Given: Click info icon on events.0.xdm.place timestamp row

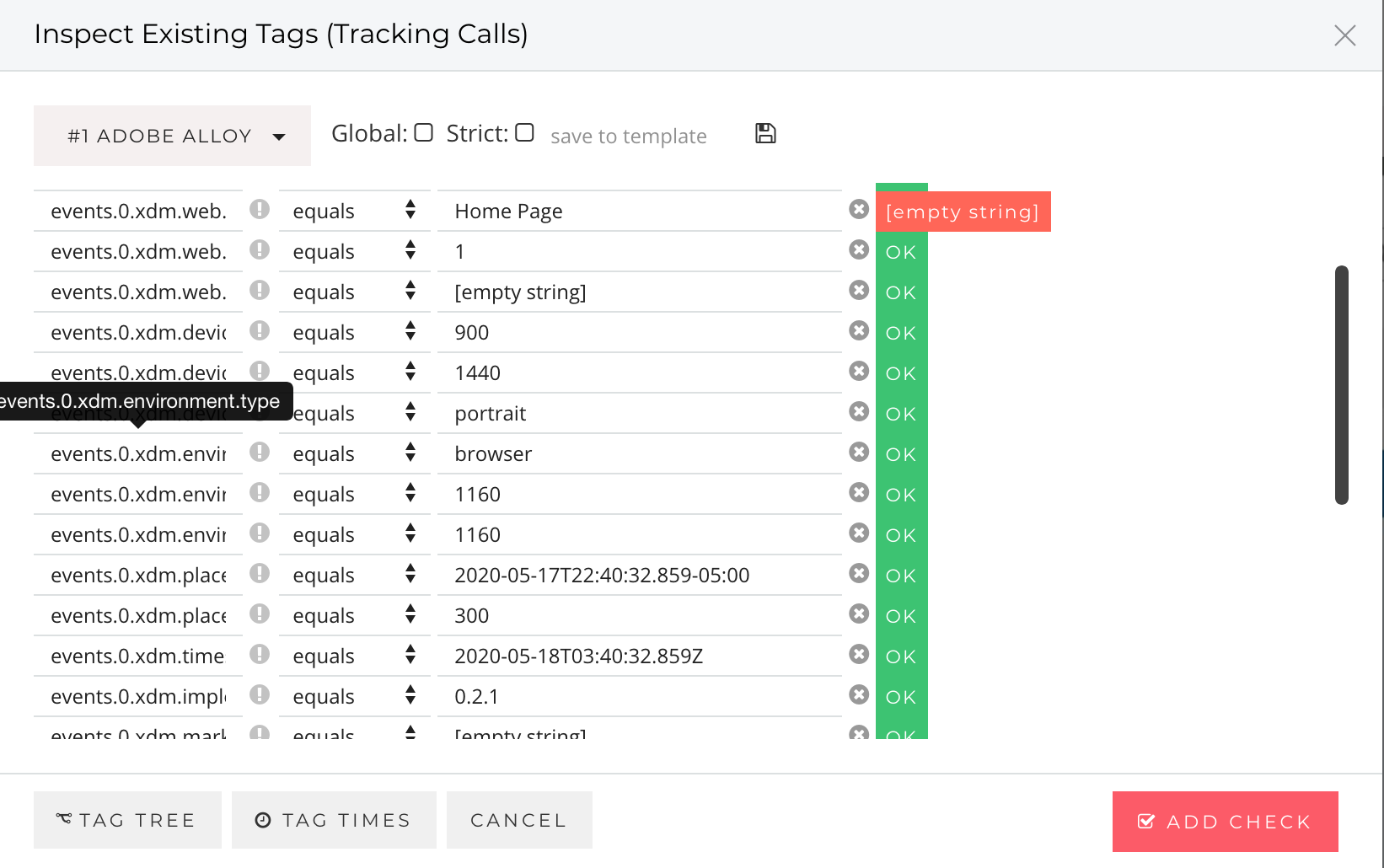Looking at the screenshot, I should pyautogui.click(x=260, y=573).
